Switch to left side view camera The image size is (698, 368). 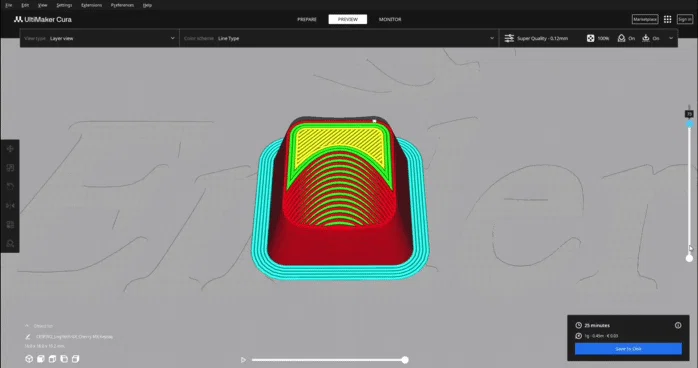(64, 359)
